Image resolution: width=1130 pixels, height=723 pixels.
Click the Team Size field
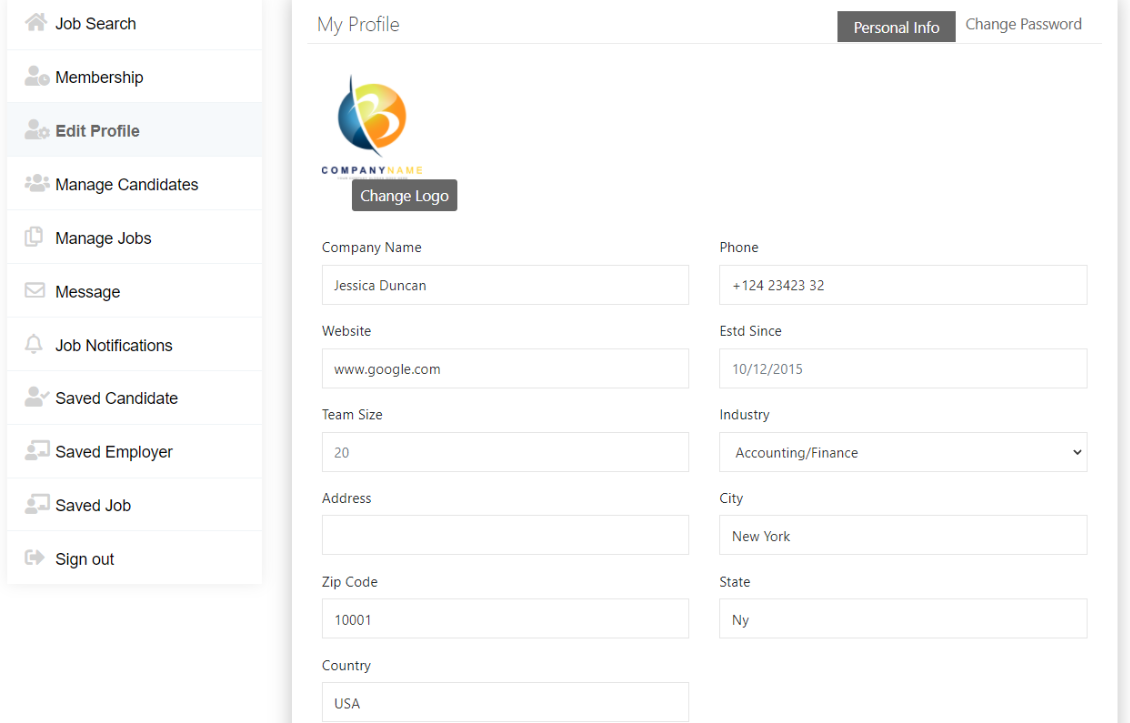coord(505,452)
